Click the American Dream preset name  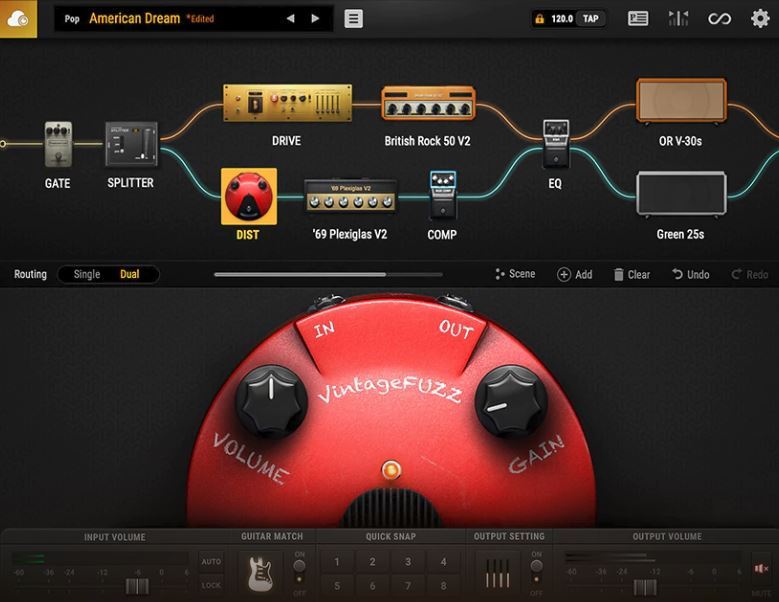click(x=135, y=18)
